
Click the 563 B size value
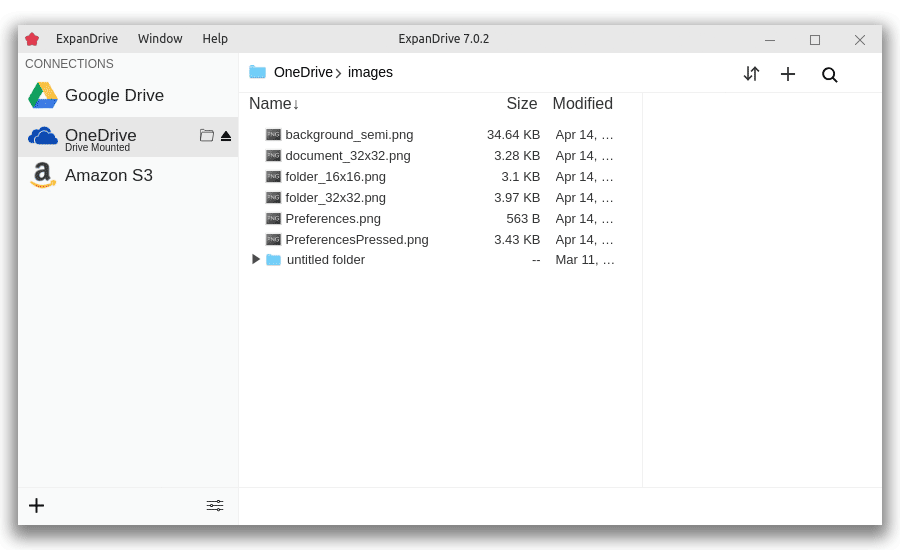tap(523, 219)
